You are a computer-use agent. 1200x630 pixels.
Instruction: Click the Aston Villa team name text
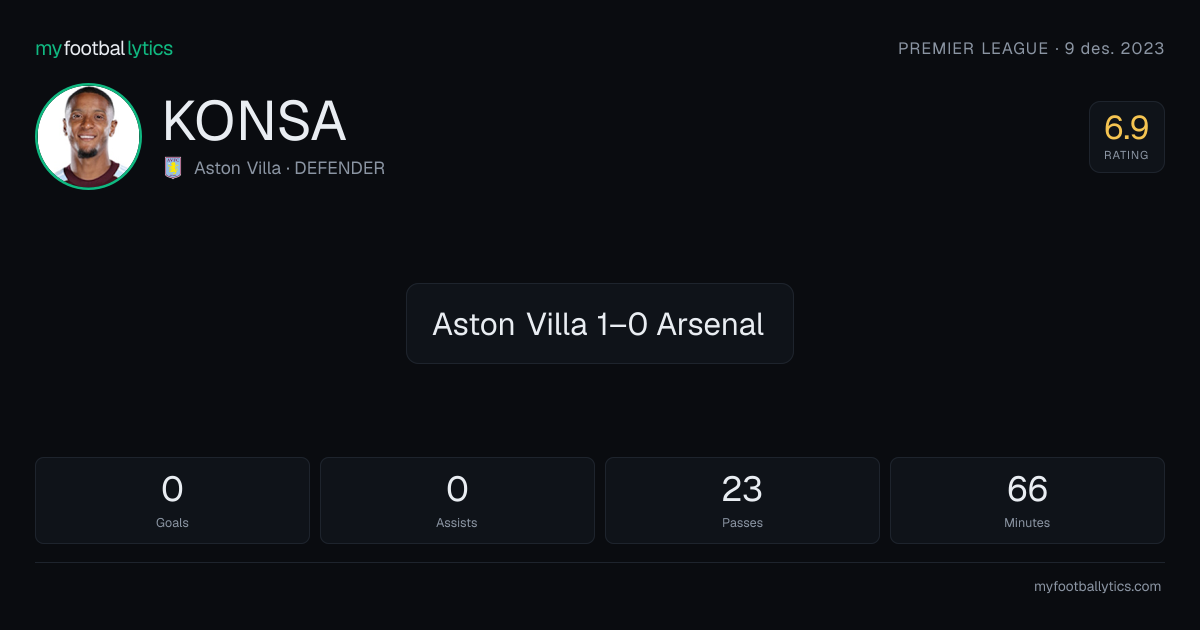click(237, 168)
